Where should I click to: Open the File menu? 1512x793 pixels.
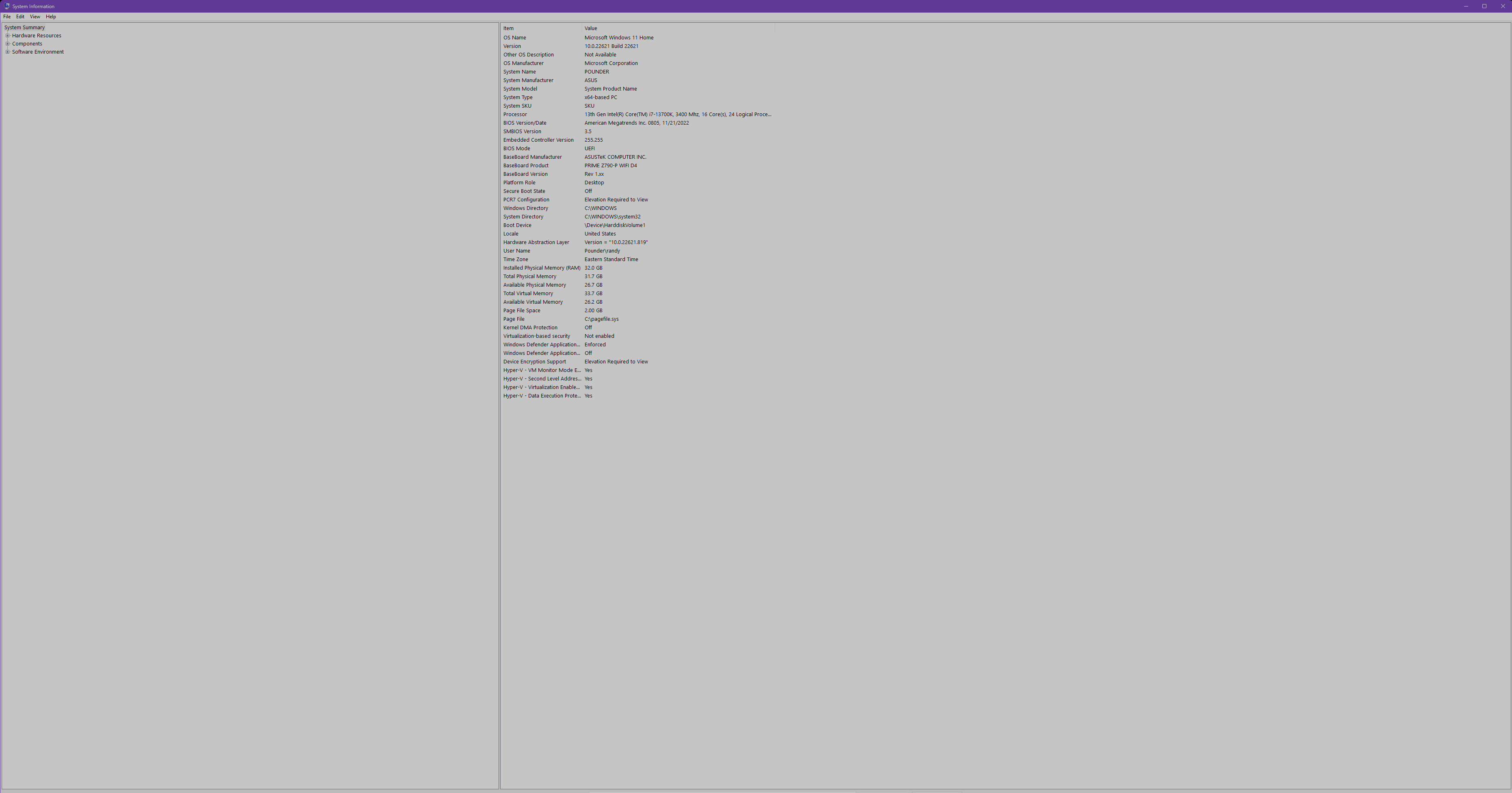tap(7, 17)
